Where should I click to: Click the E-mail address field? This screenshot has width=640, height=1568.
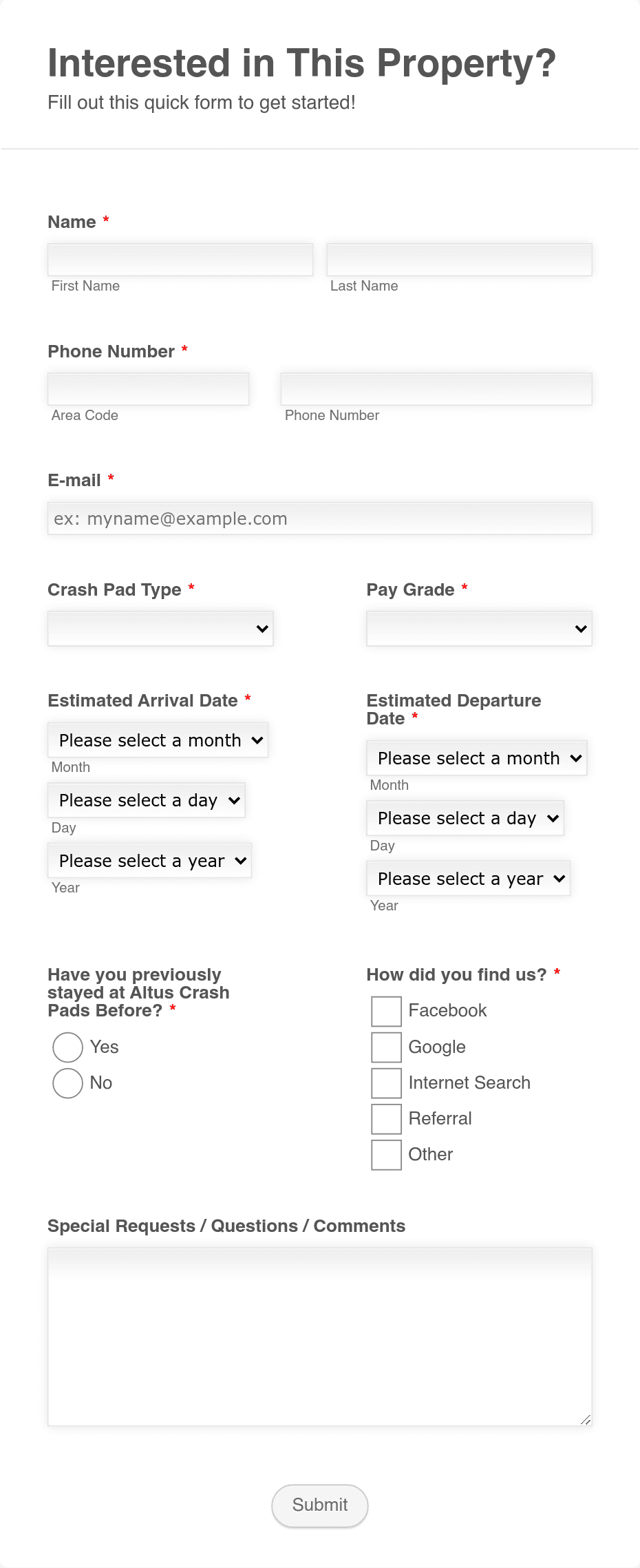click(x=320, y=519)
